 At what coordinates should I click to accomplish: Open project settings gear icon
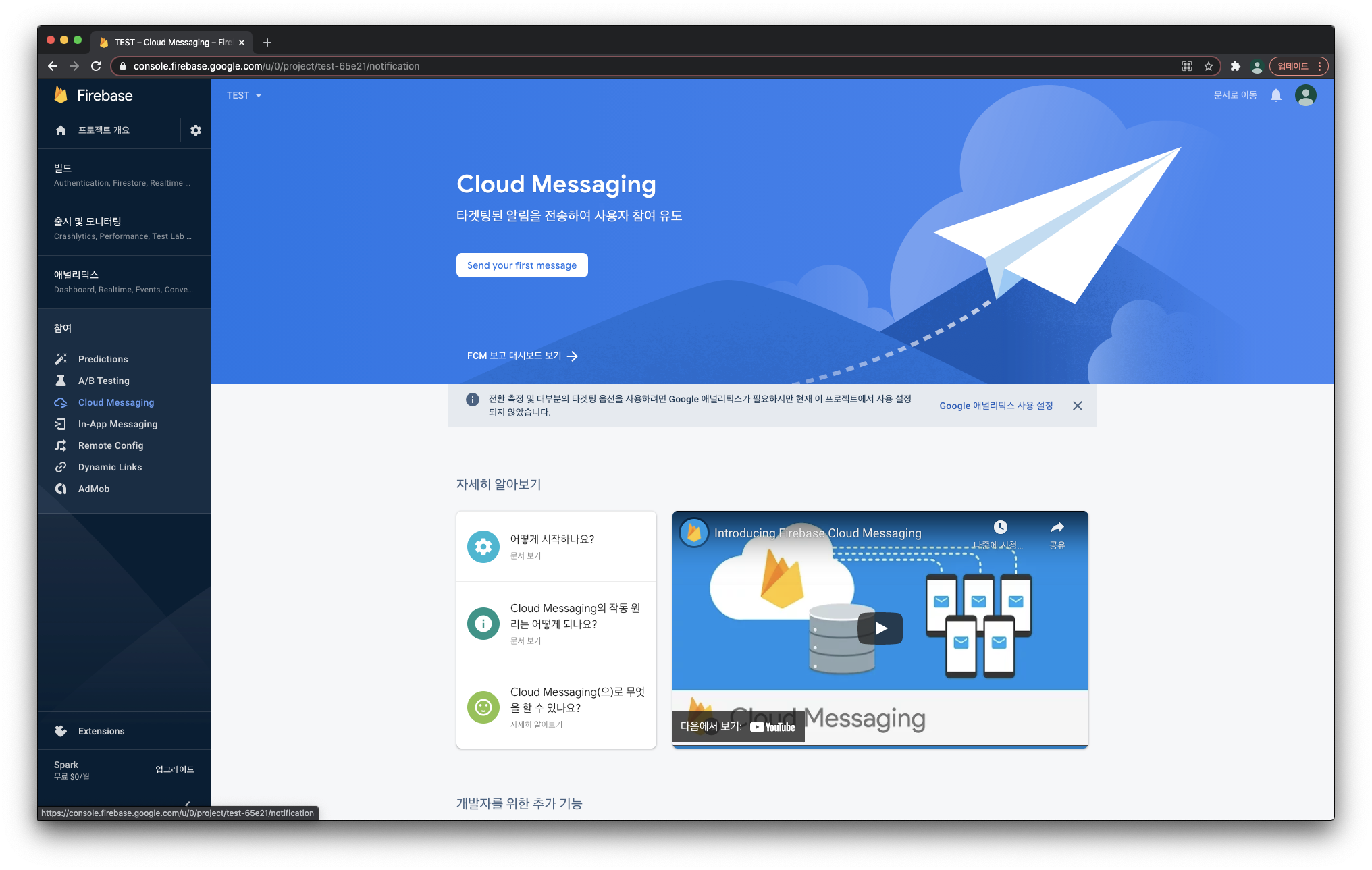[196, 130]
